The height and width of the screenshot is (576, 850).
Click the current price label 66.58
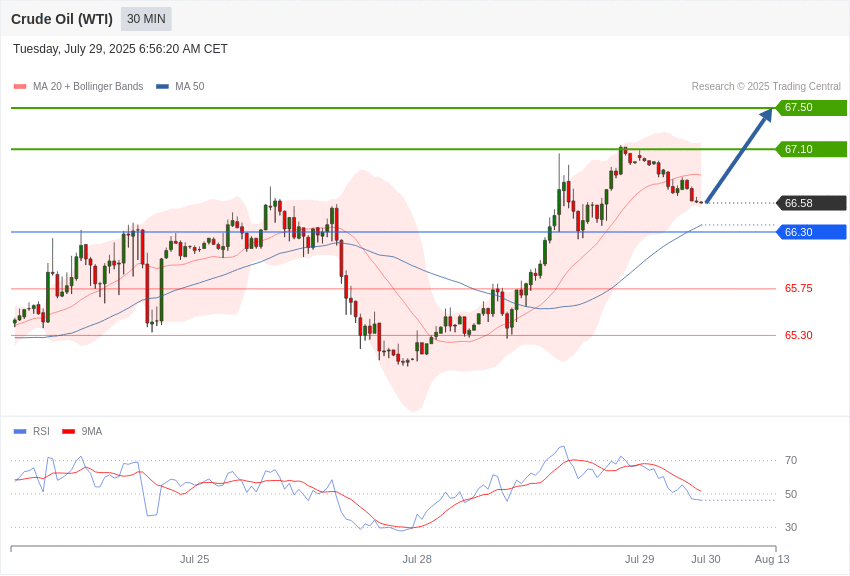(812, 203)
